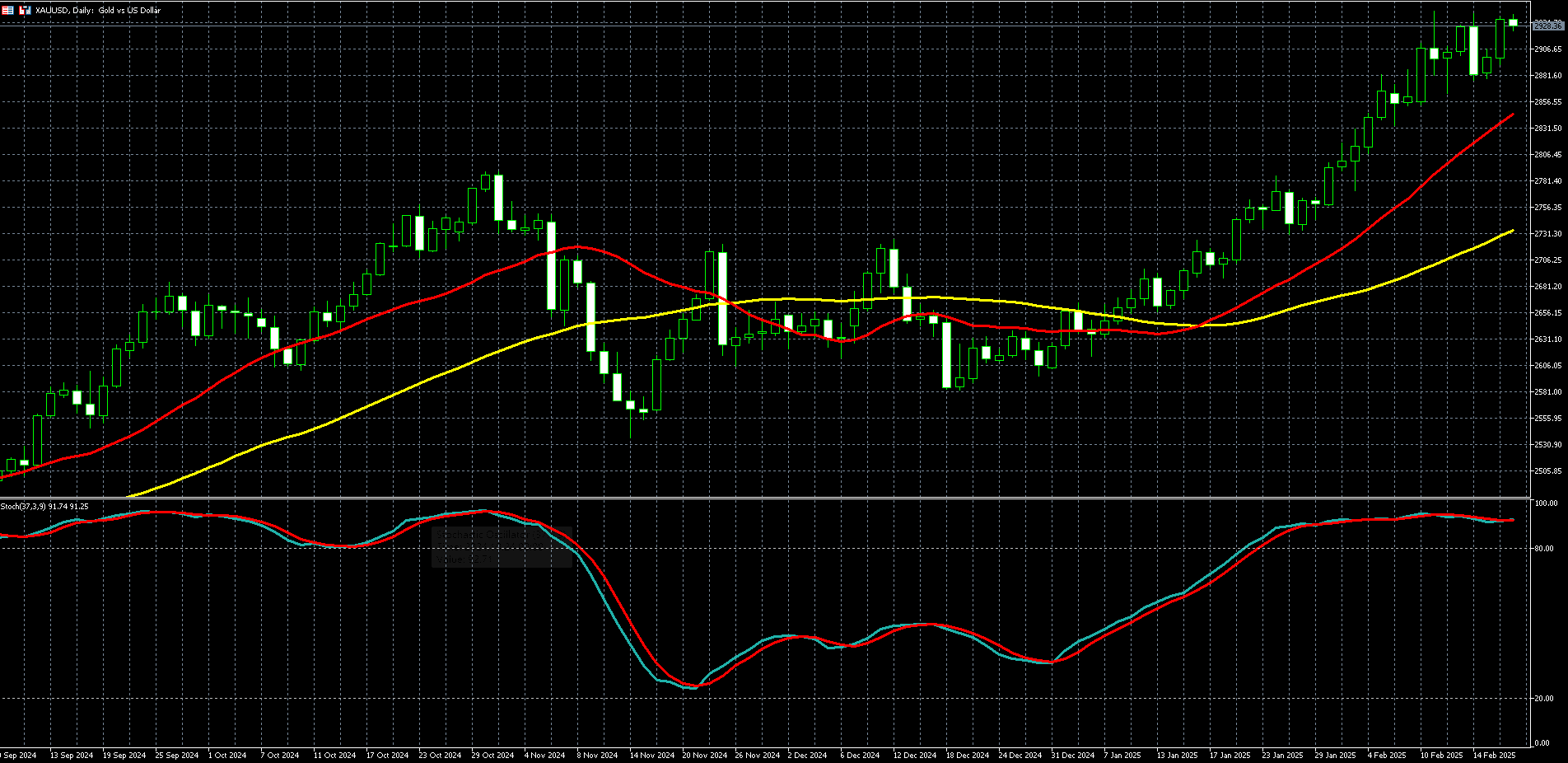
Task: Click the 2 Dec 2024 date label
Action: [x=807, y=755]
